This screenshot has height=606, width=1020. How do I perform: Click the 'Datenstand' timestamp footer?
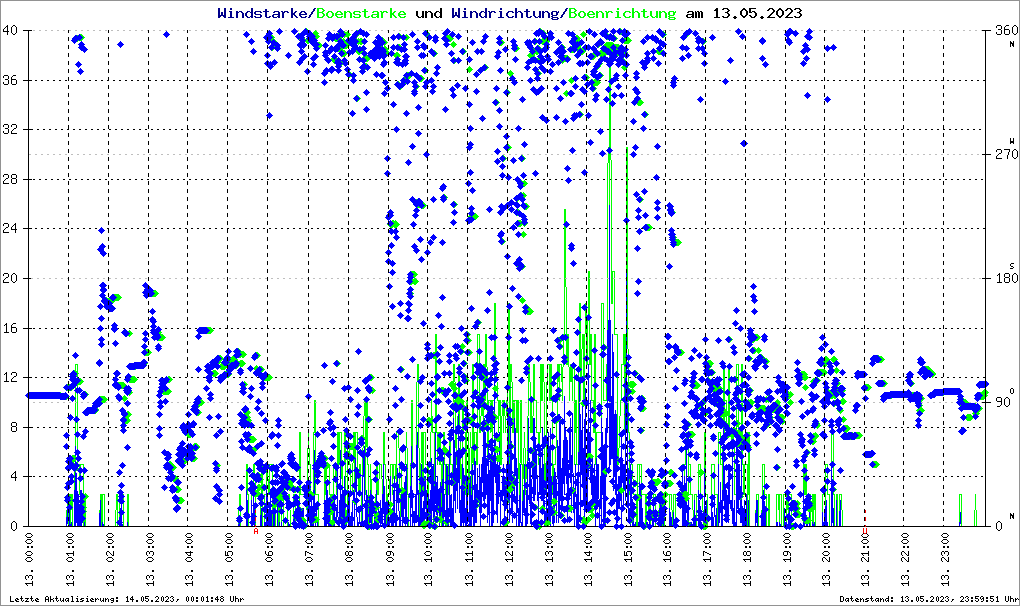[929, 599]
